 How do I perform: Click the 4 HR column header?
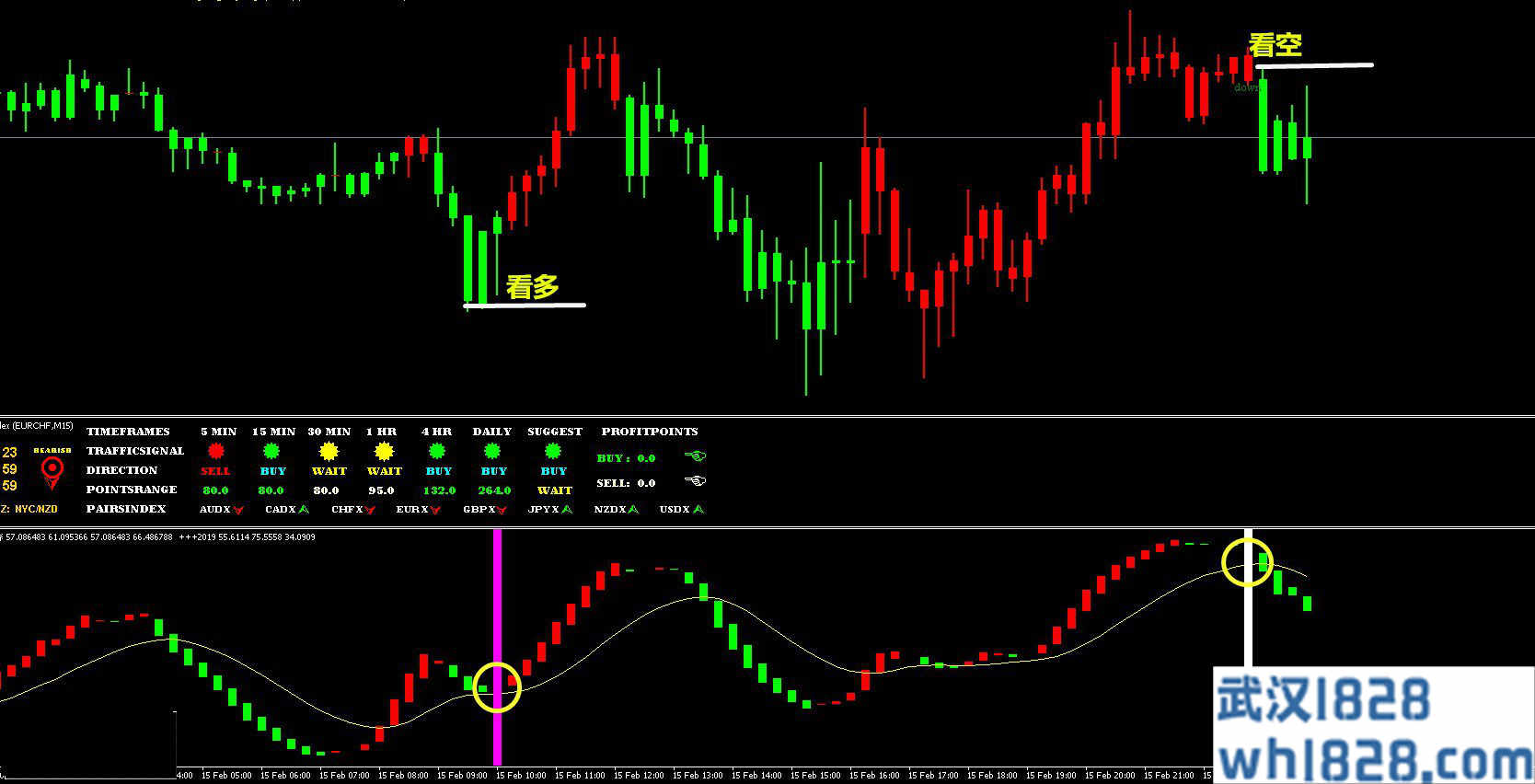coord(437,432)
